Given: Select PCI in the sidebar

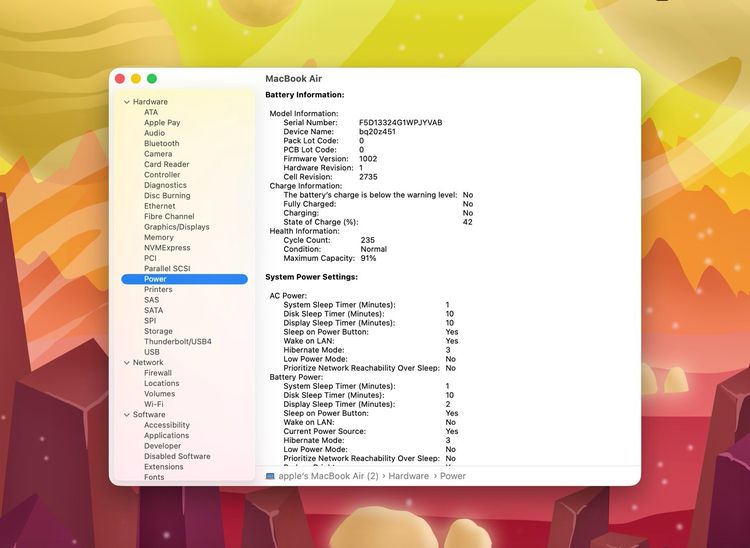Looking at the screenshot, I should [x=150, y=258].
